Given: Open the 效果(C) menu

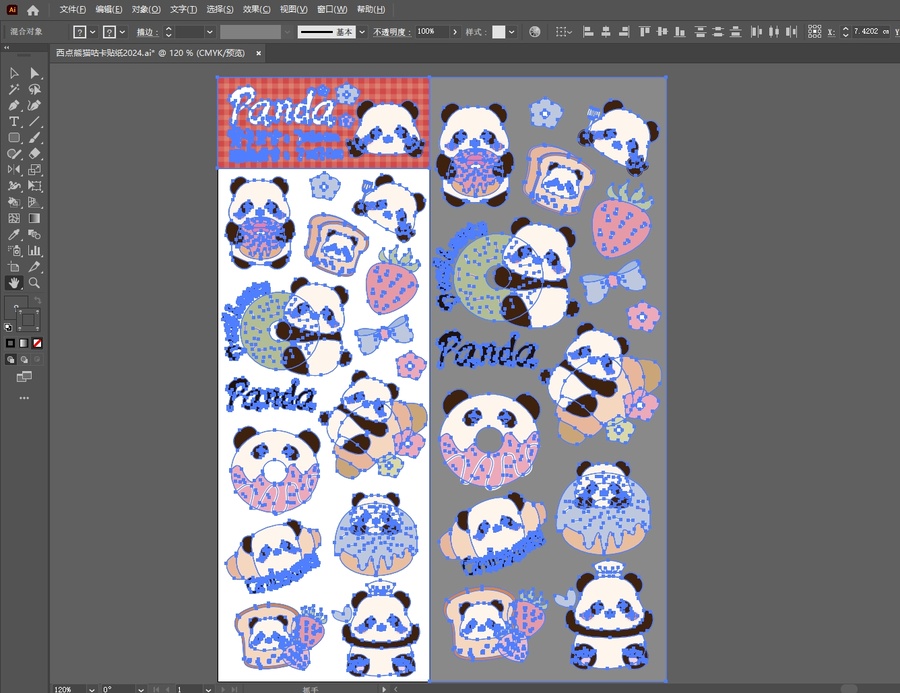Looking at the screenshot, I should pyautogui.click(x=257, y=9).
